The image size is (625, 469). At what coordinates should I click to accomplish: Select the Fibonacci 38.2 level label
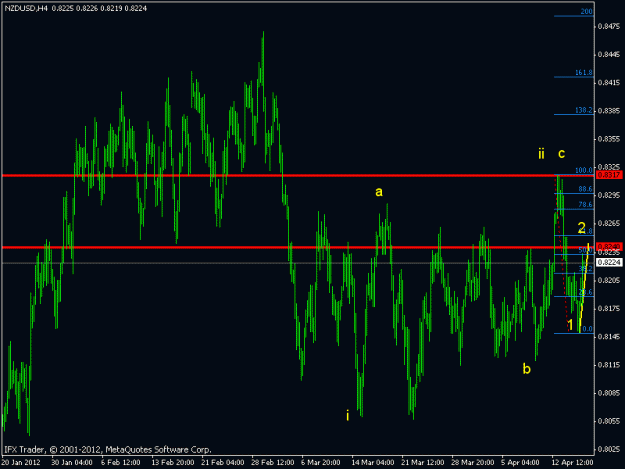coord(585,269)
